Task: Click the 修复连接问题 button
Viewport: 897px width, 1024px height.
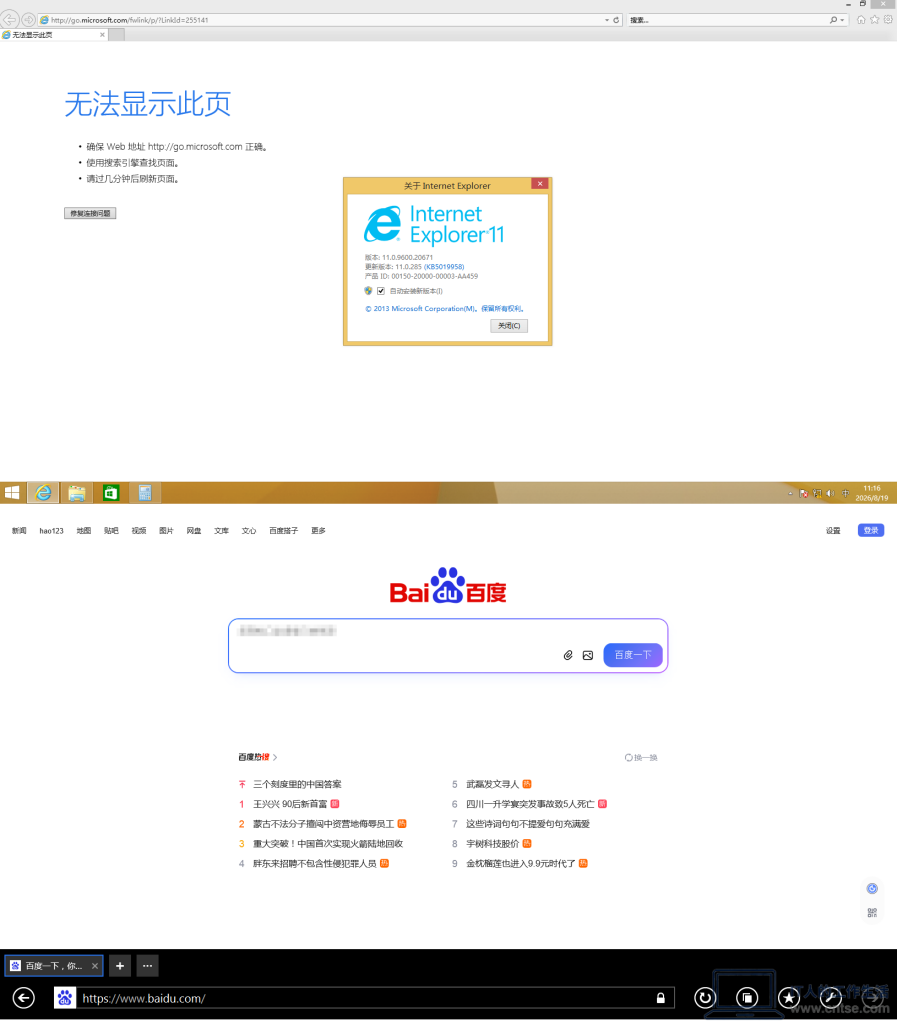Action: pyautogui.click(x=90, y=214)
